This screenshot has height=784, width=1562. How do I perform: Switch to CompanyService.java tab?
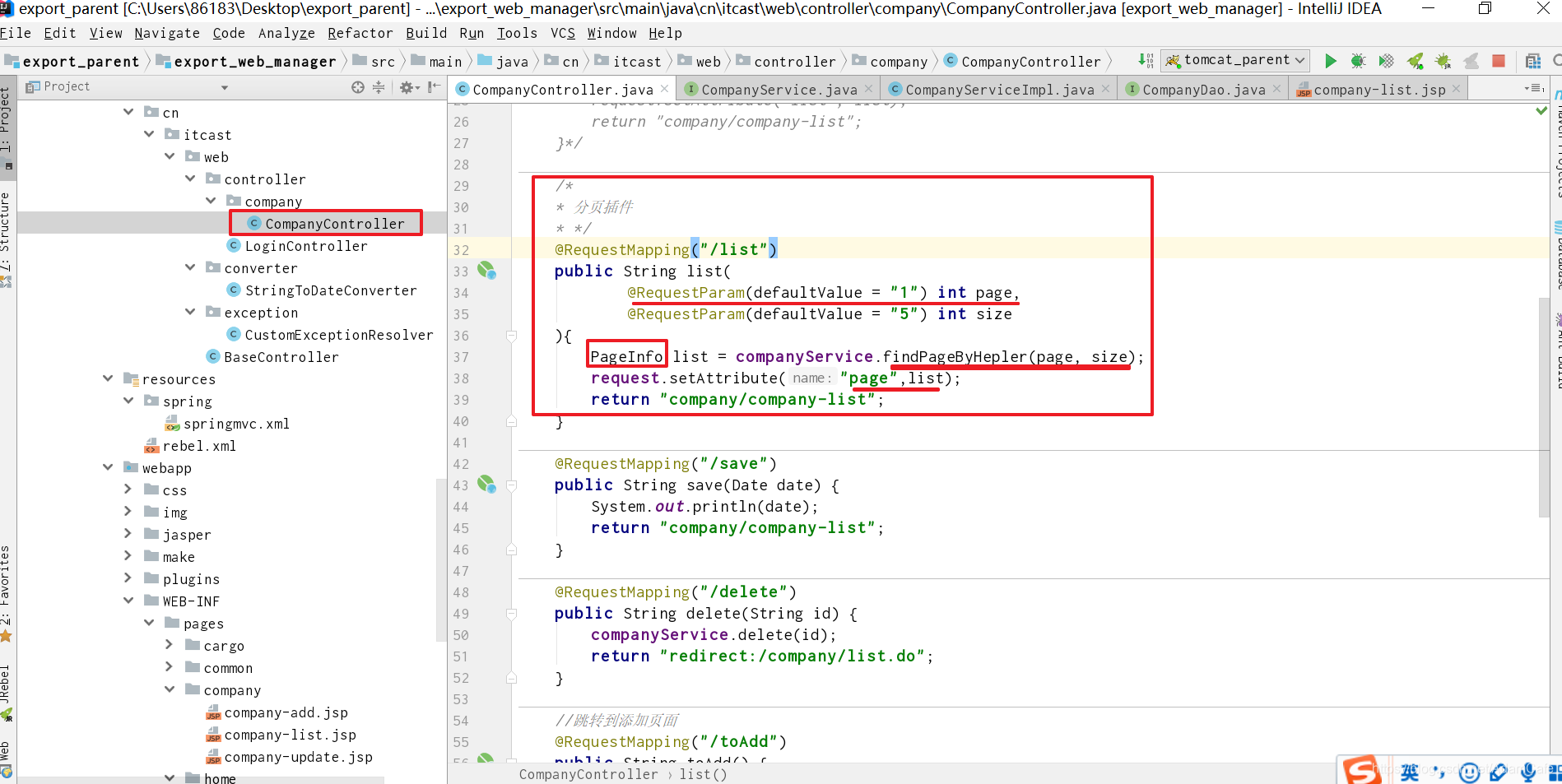(779, 89)
